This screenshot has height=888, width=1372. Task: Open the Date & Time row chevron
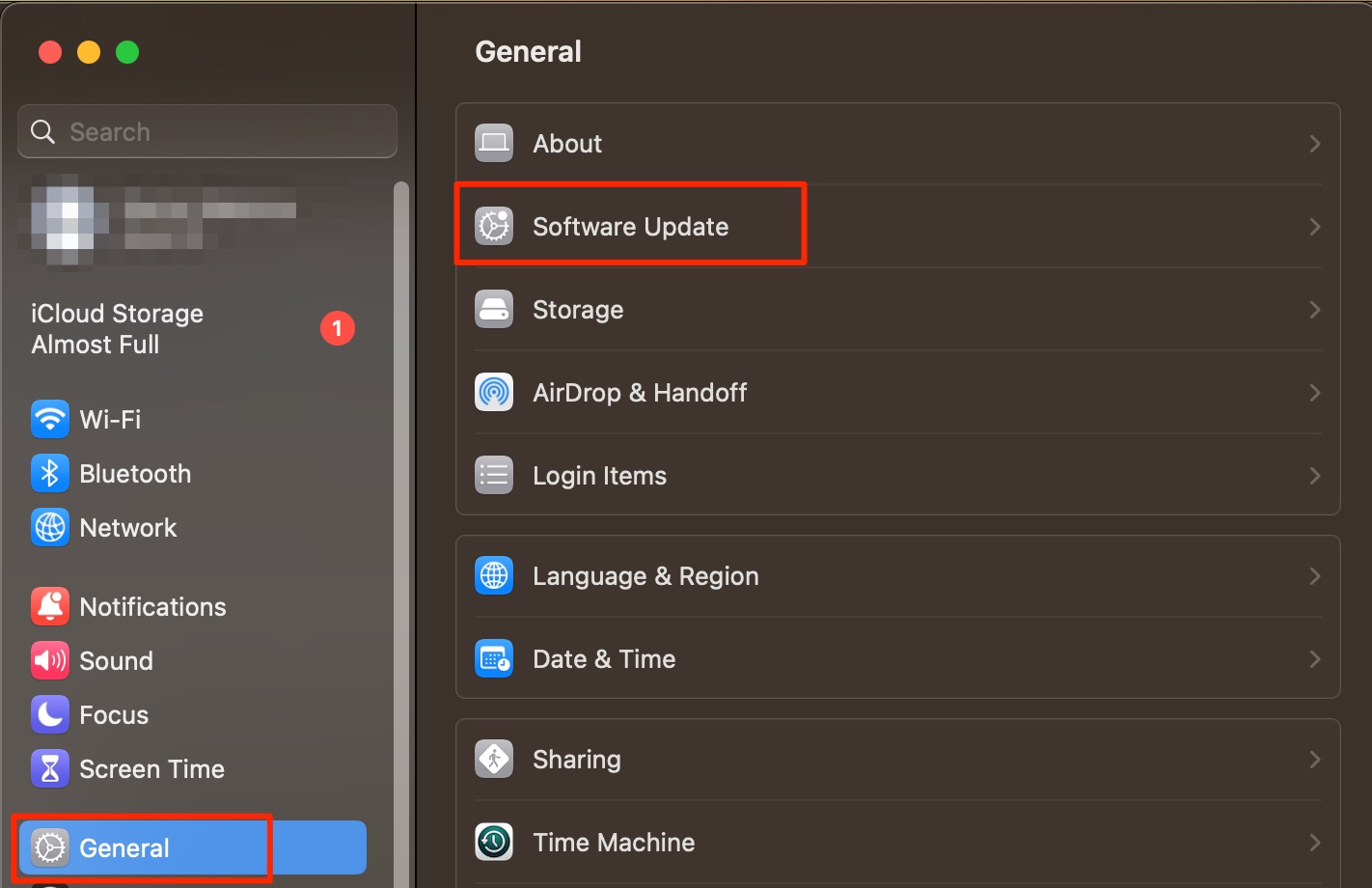[x=1314, y=658]
